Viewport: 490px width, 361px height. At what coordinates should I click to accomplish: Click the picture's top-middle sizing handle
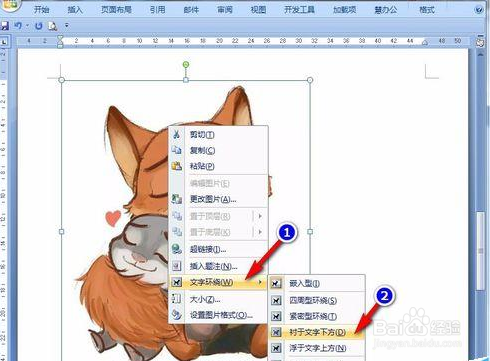coord(186,80)
